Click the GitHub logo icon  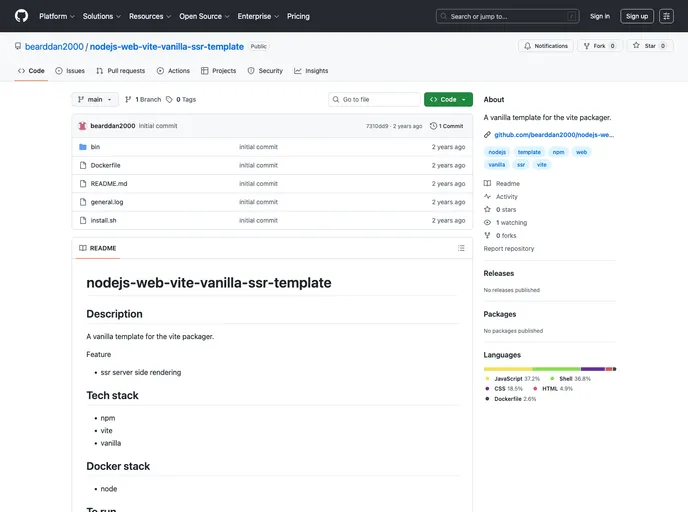[21, 16]
